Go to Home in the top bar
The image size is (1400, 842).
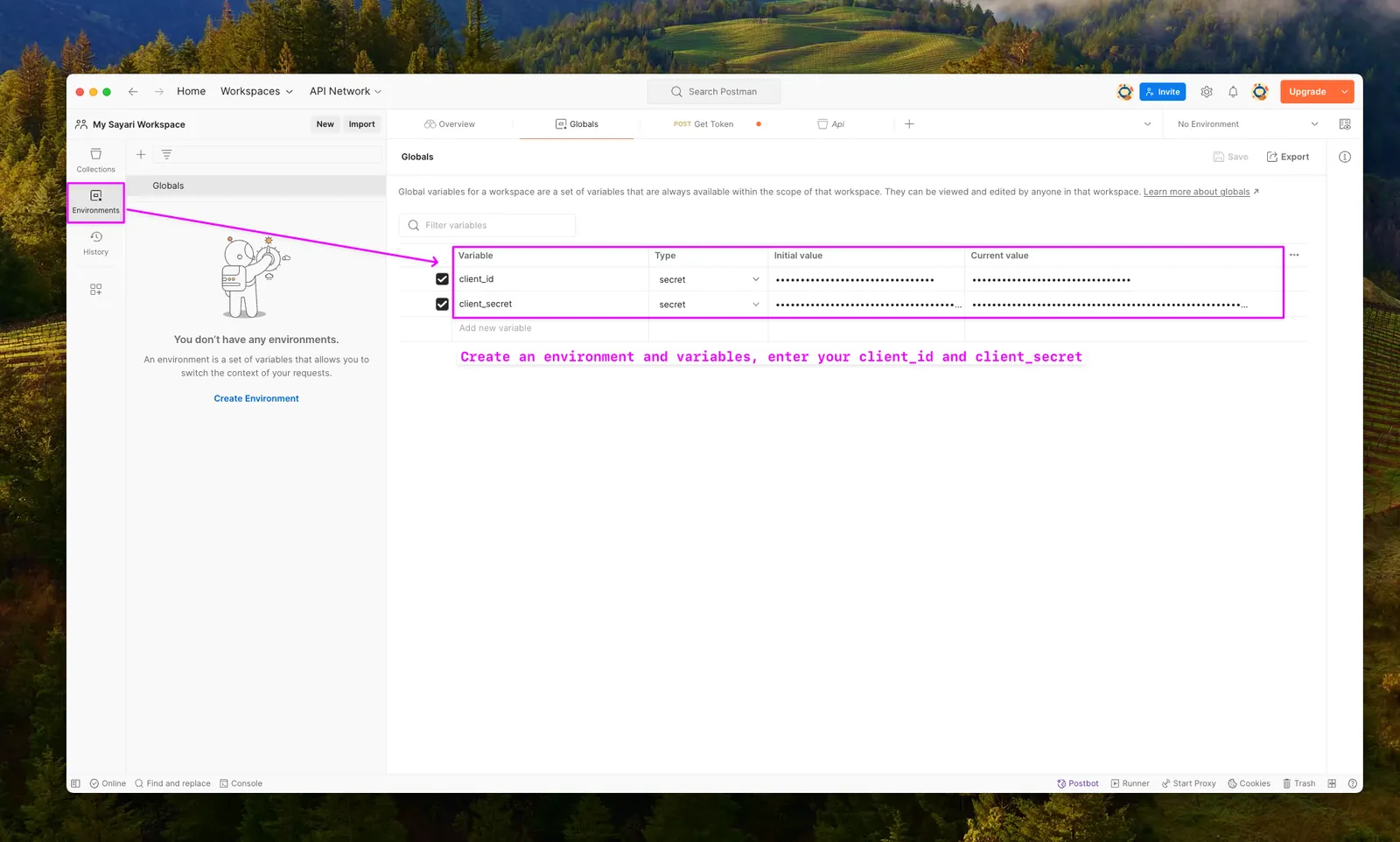pyautogui.click(x=191, y=91)
